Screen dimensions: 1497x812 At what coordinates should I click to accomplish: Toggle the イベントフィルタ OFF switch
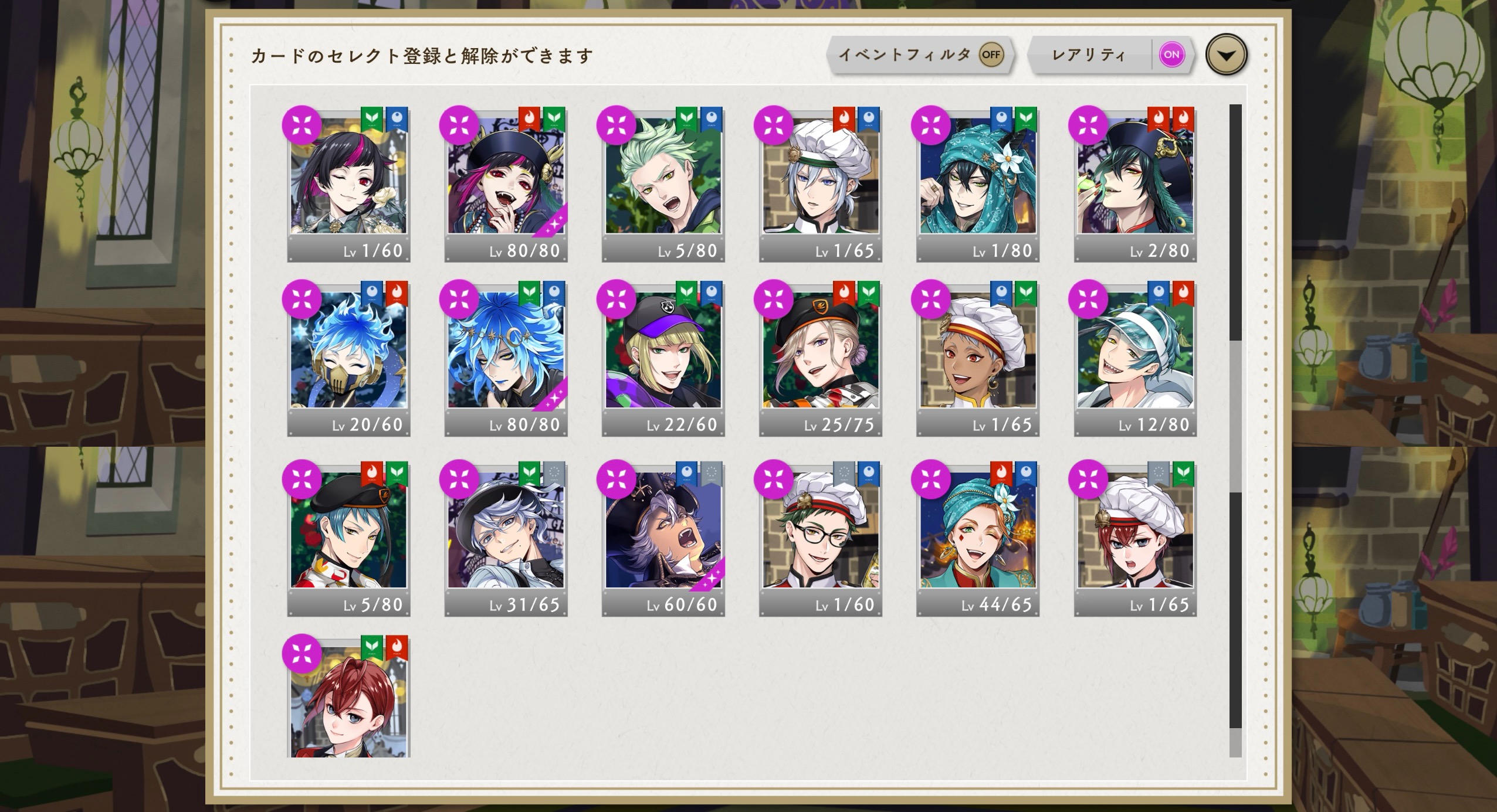coord(991,55)
